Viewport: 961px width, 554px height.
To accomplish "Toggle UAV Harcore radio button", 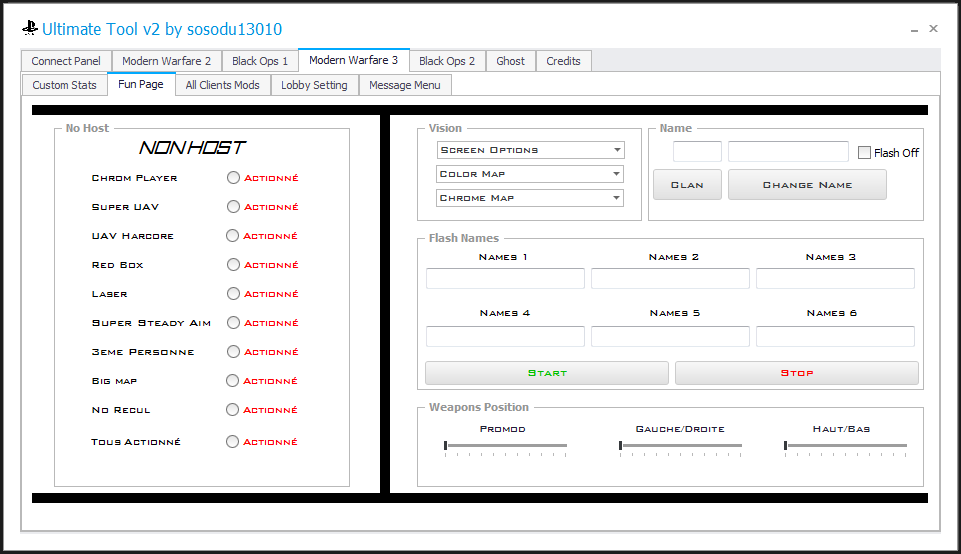I will pyautogui.click(x=232, y=235).
